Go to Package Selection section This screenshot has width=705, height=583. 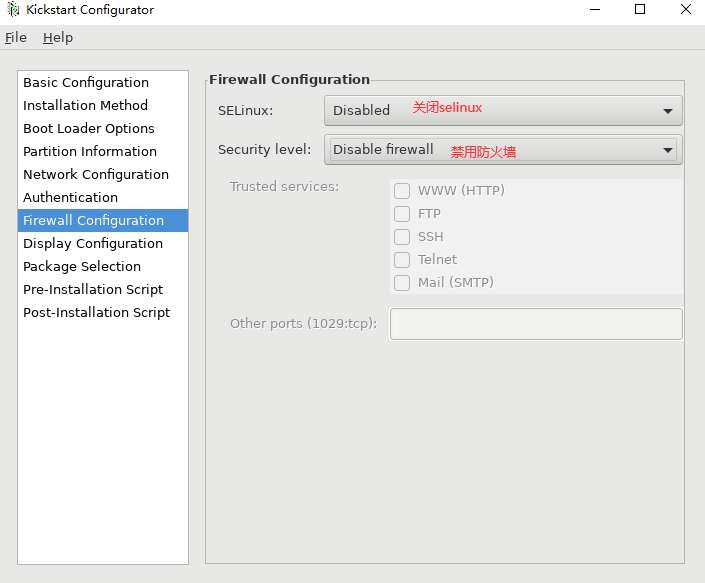click(103, 267)
